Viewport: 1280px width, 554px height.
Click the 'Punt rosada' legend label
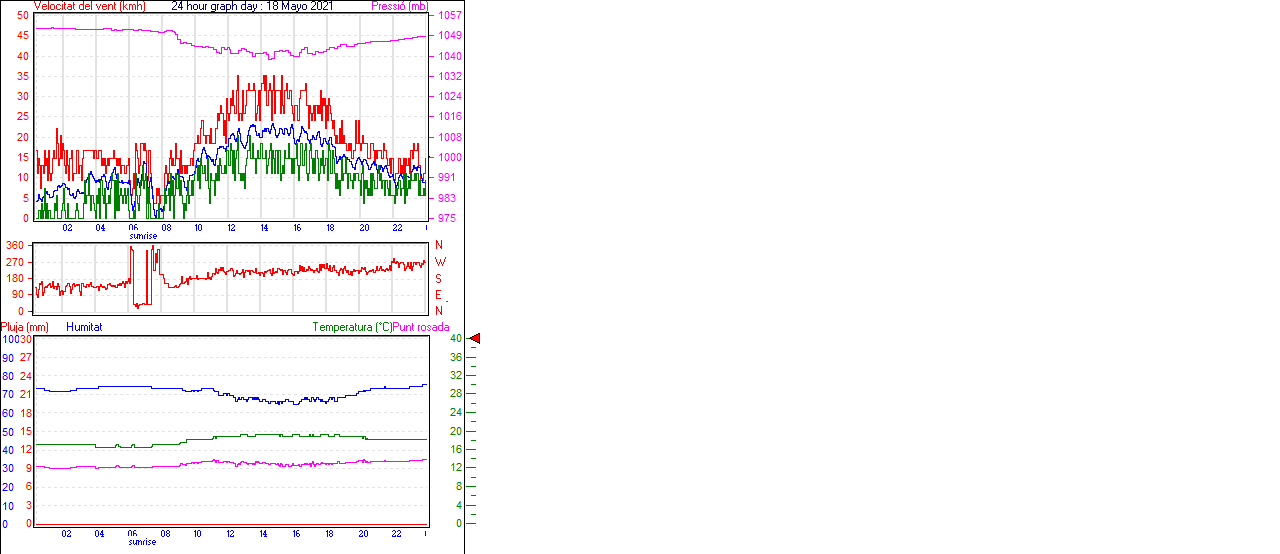coord(421,327)
